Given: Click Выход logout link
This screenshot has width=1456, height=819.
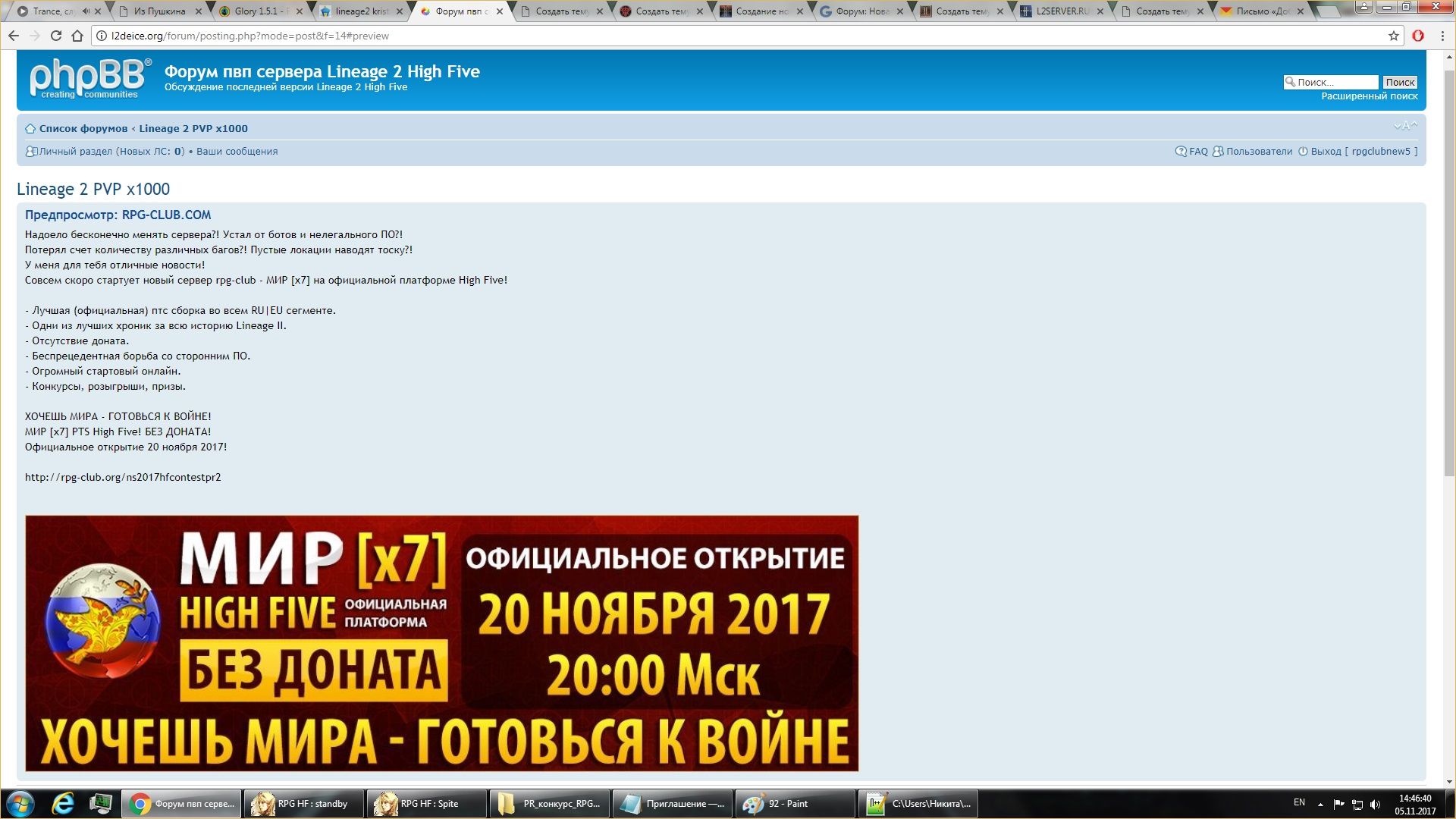Looking at the screenshot, I should [x=1326, y=152].
